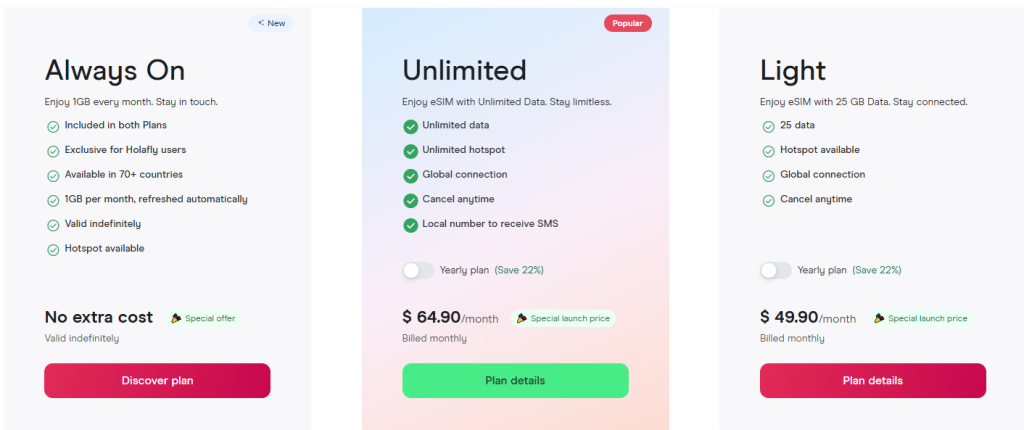
Task: Click the Special launch price tag under Light
Action: coord(920,318)
